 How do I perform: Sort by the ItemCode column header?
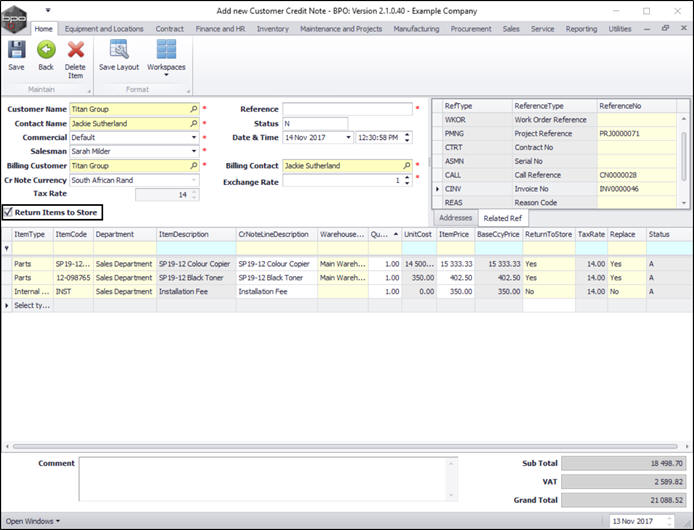pyautogui.click(x=73, y=234)
